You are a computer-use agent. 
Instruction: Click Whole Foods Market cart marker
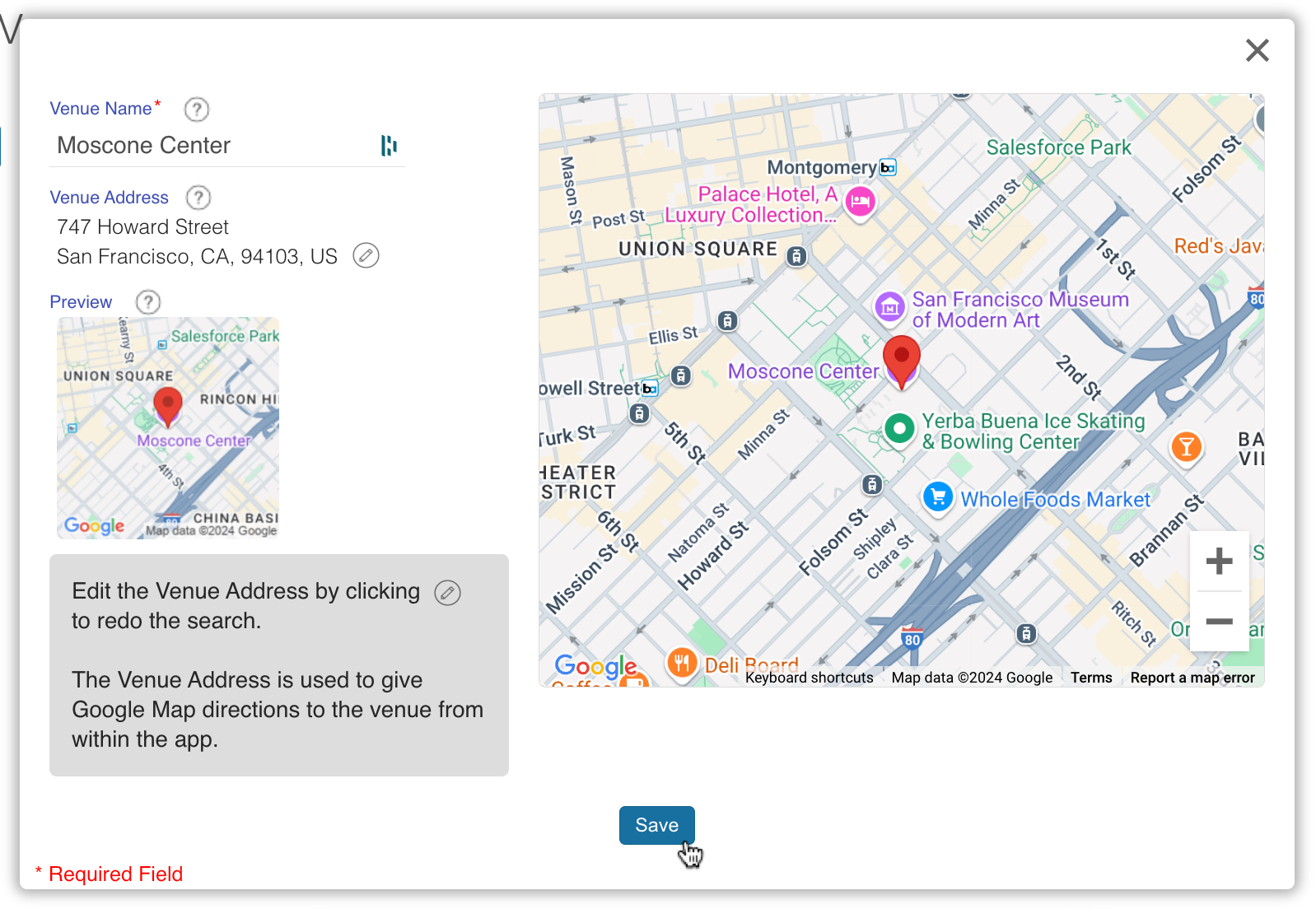pos(938,496)
